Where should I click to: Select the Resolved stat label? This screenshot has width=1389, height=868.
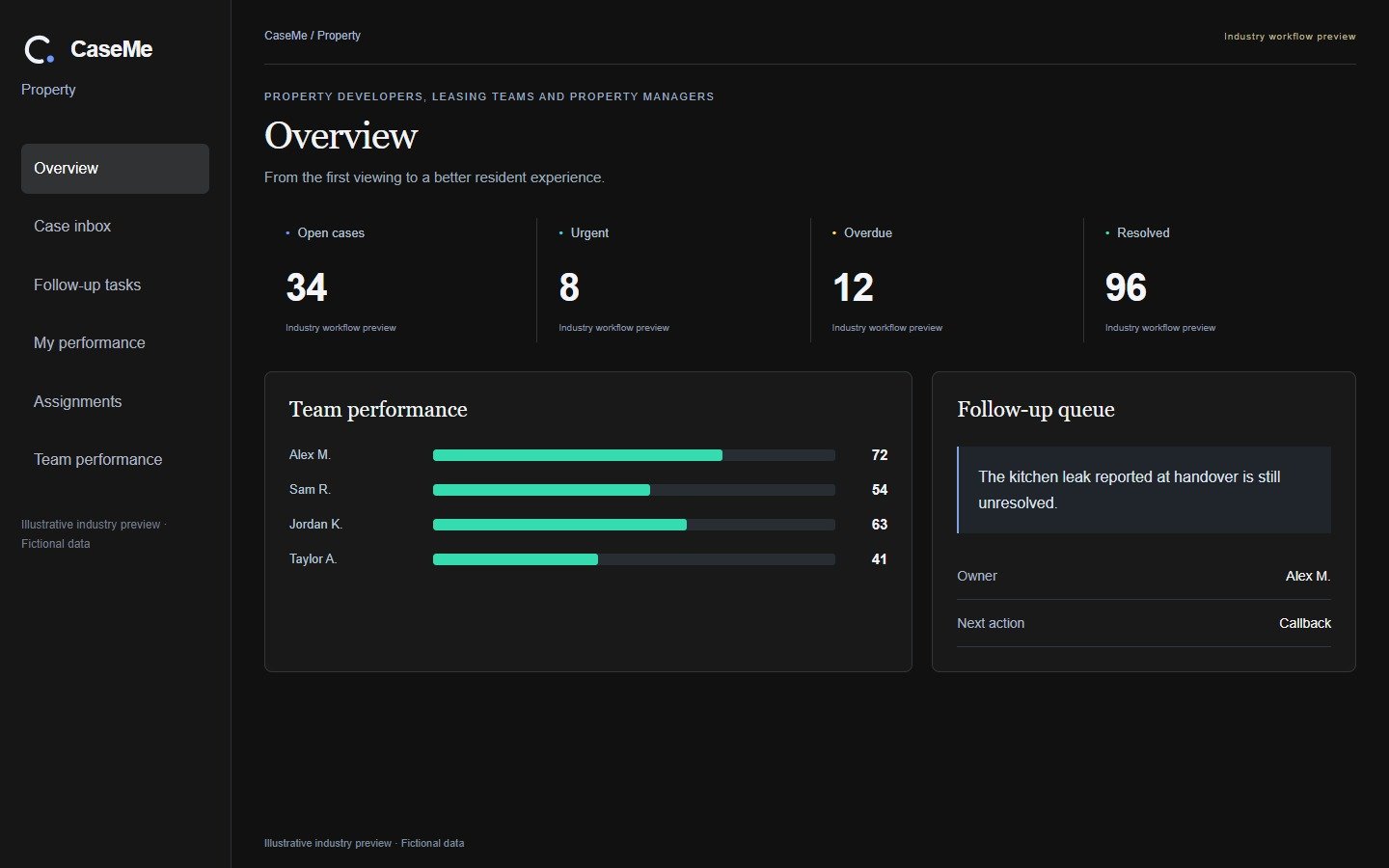pos(1143,233)
